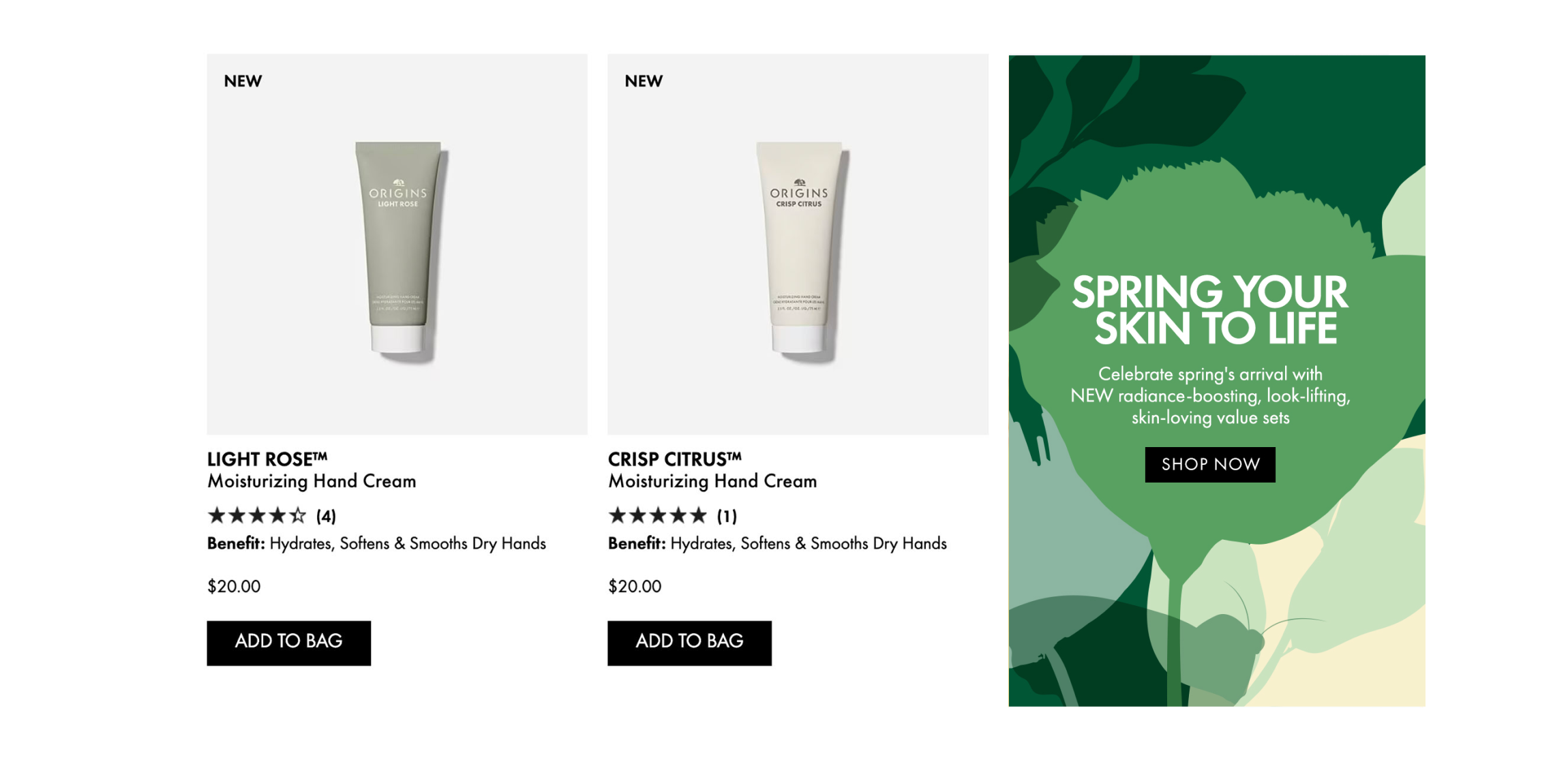Select Moisturizing Hand Cream subtitle under Crisp Citrus
Viewport: 1568px width, 764px height.
click(x=712, y=481)
